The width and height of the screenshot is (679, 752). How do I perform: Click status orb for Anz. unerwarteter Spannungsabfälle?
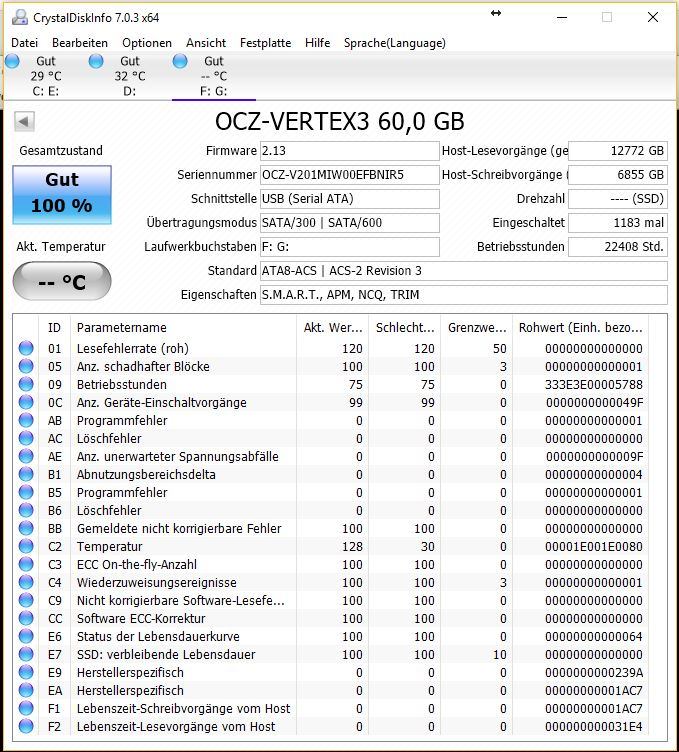tap(26, 456)
